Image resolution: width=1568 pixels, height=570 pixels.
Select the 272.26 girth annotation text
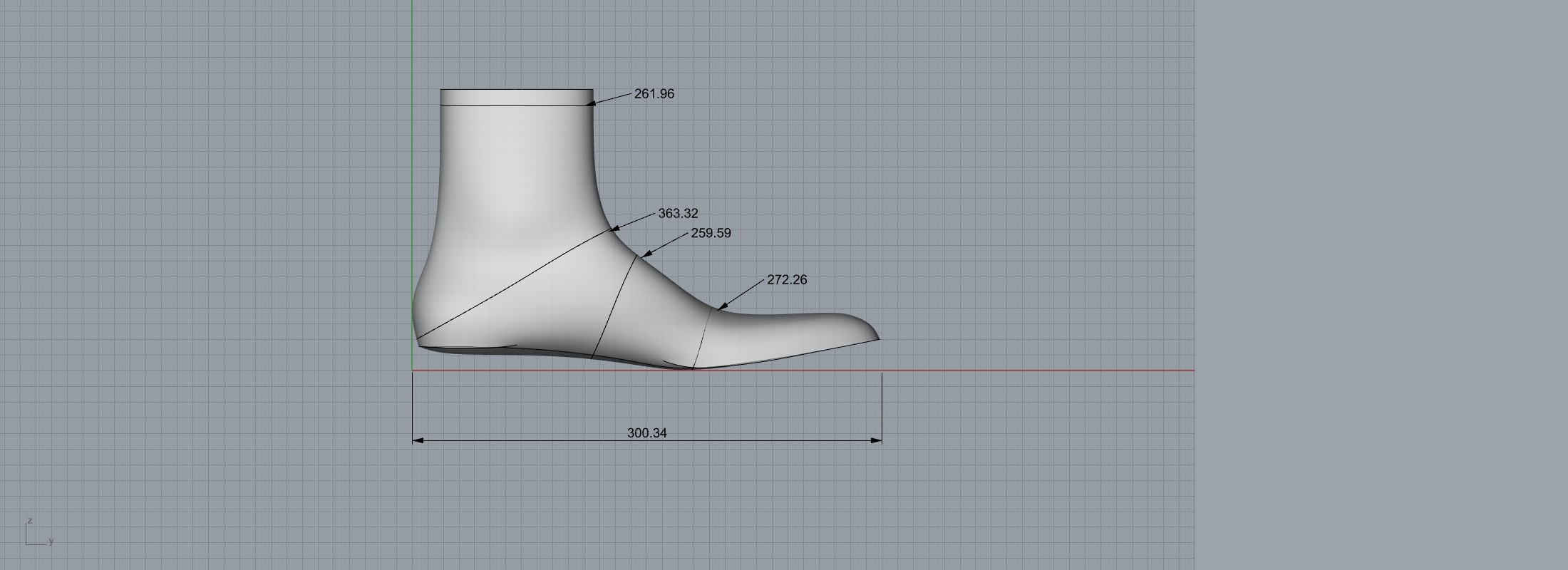(x=787, y=280)
